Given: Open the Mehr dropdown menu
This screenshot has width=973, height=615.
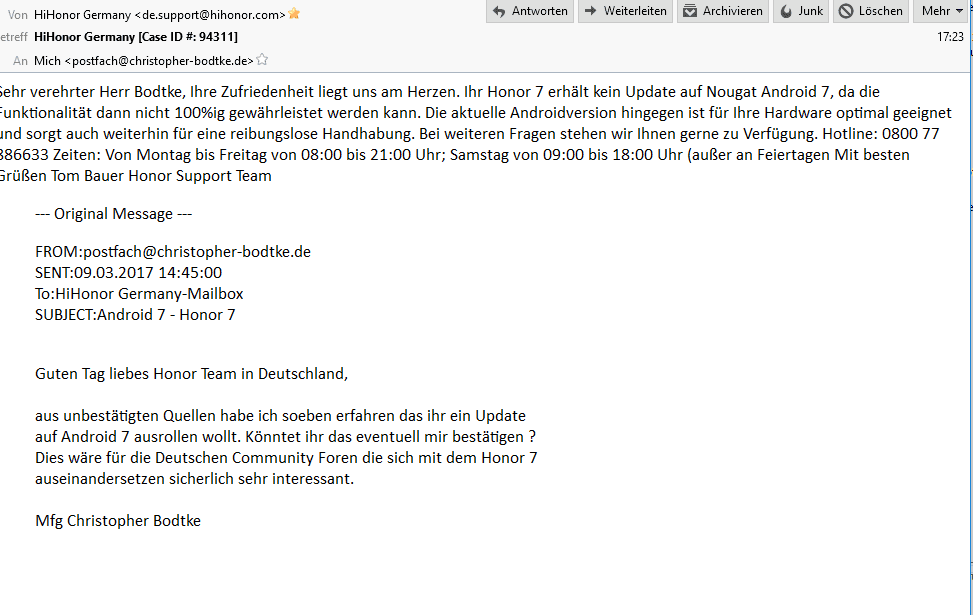Looking at the screenshot, I should (942, 11).
